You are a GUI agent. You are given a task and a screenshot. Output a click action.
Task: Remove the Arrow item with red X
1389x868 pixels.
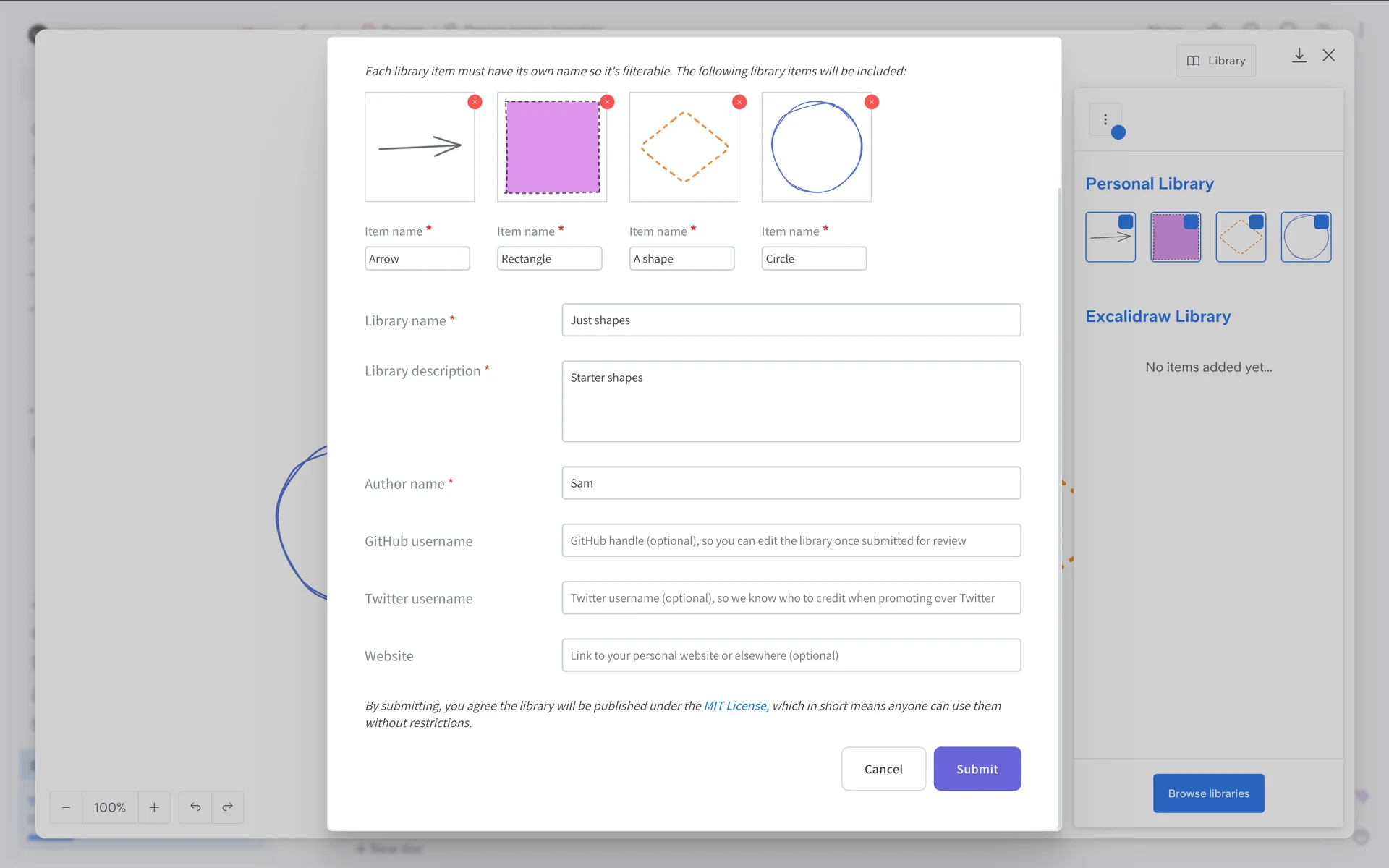(475, 102)
